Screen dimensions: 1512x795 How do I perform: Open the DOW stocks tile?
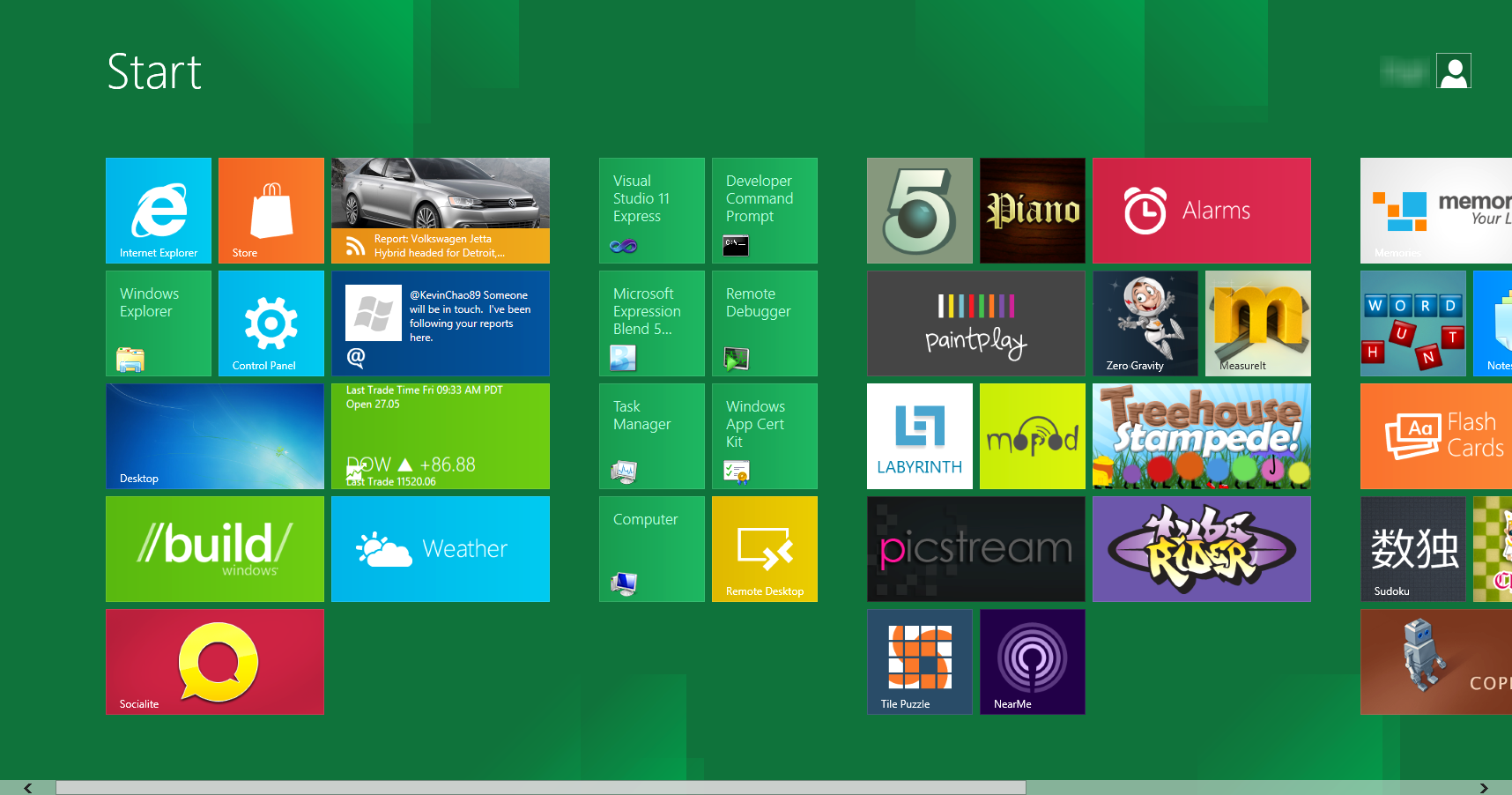point(441,436)
